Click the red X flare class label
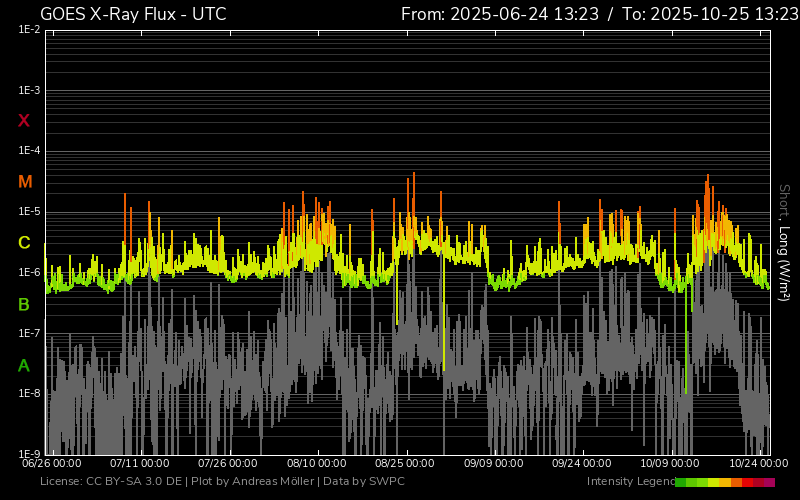Viewport: 800px width, 500px height. click(24, 121)
